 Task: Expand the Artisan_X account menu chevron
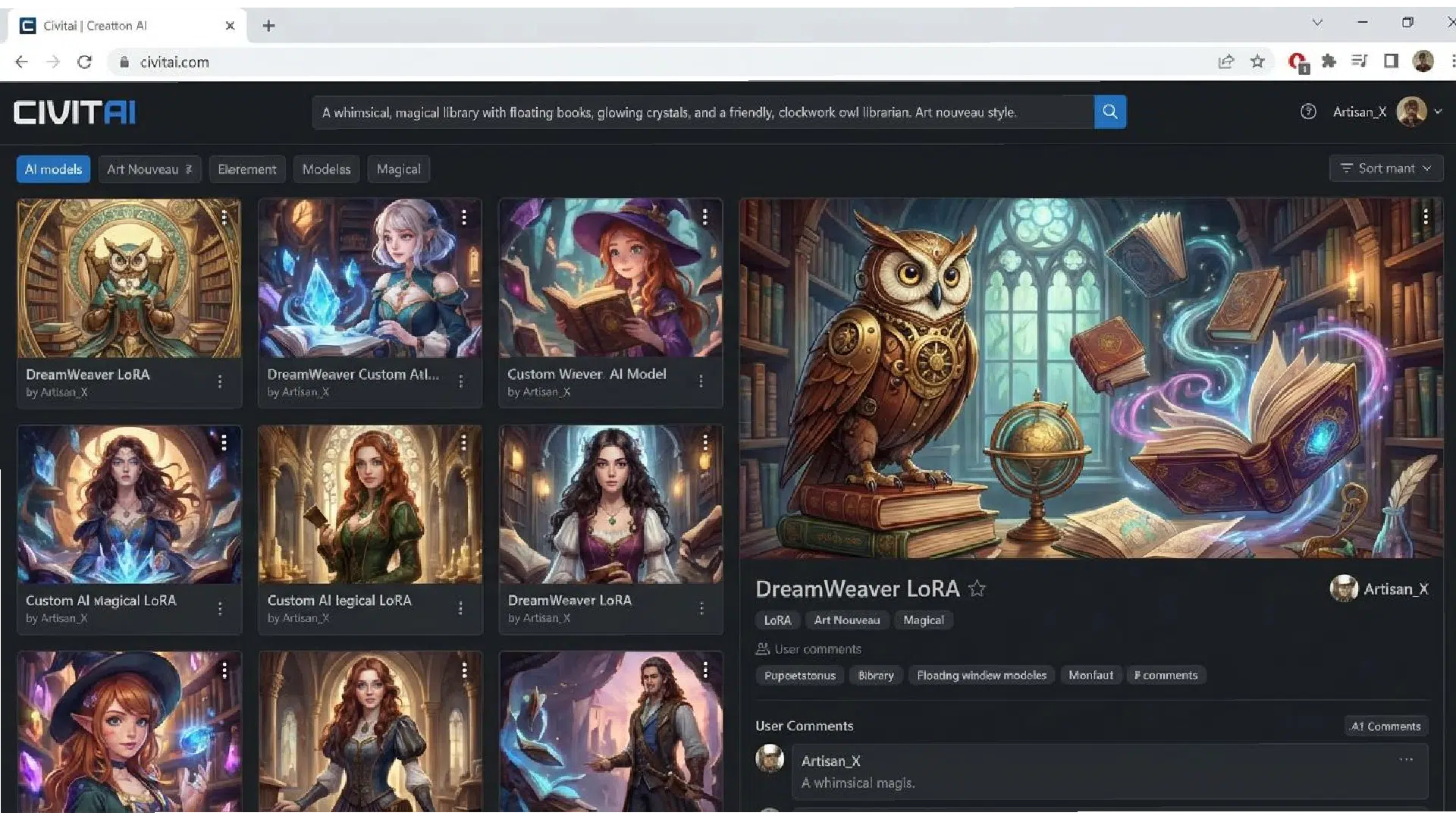1438,112
